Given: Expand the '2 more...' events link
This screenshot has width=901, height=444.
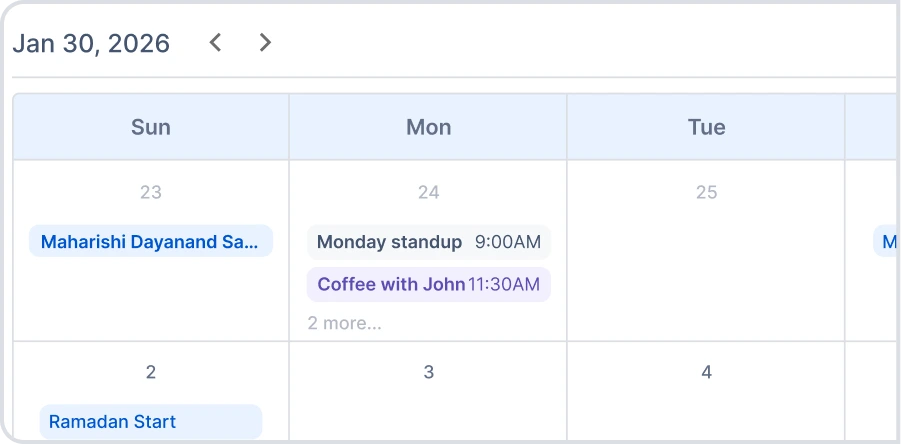Looking at the screenshot, I should coord(344,323).
